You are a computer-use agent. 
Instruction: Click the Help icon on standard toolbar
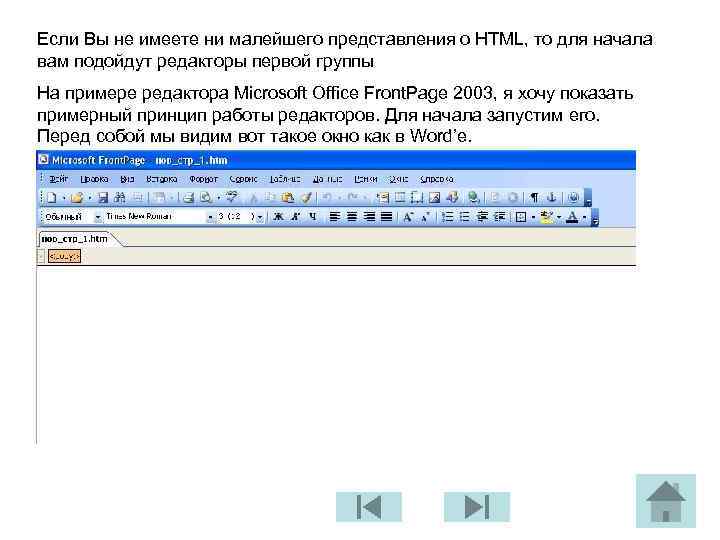[573, 198]
